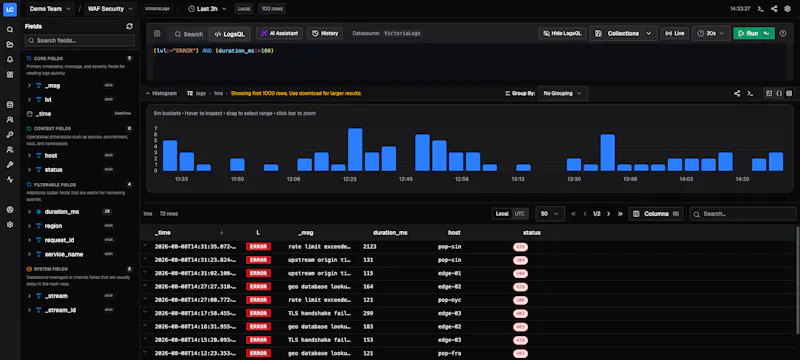Click the 429 status badge for pop-sin
The height and width of the screenshot is (360, 800).
click(x=520, y=247)
